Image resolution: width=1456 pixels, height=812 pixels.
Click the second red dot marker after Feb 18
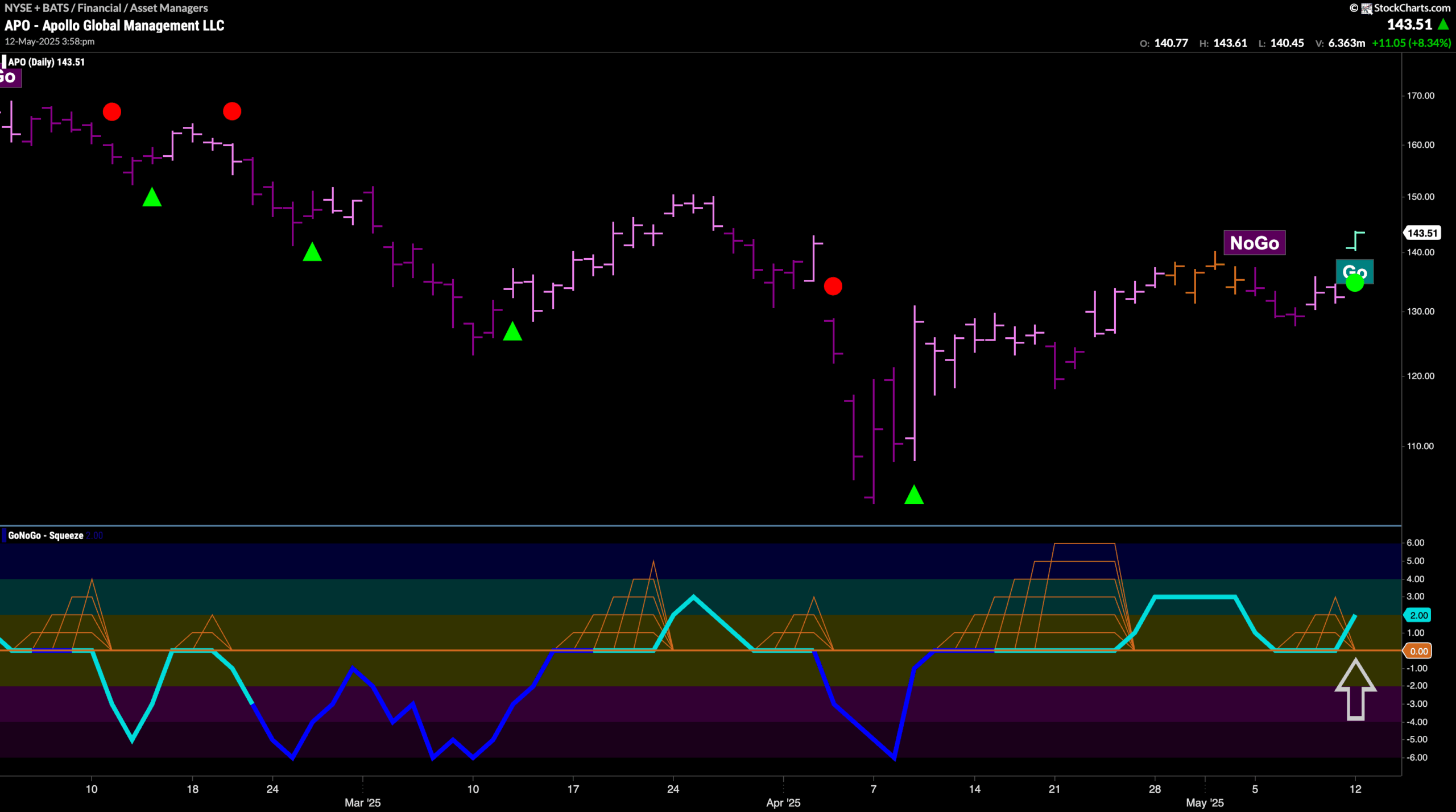232,111
